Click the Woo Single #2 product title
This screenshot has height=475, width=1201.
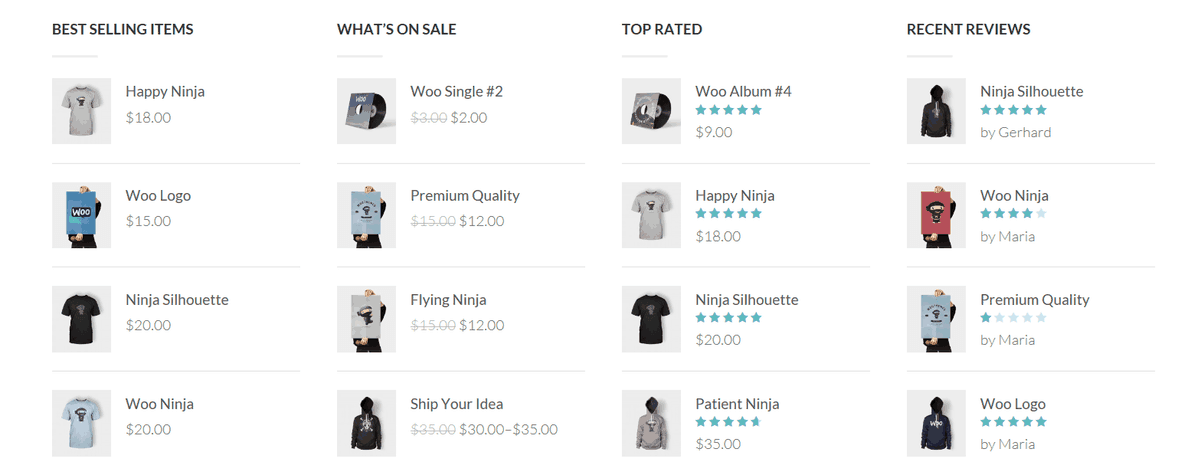456,92
